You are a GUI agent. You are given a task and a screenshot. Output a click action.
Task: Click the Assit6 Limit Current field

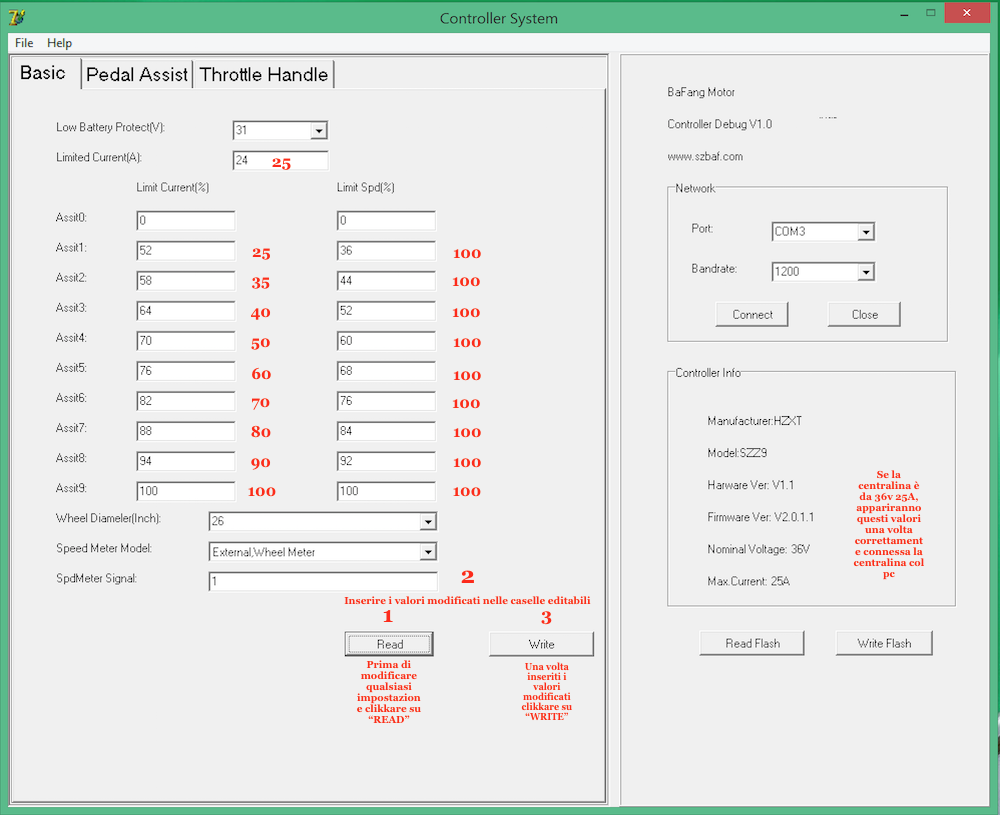click(186, 401)
